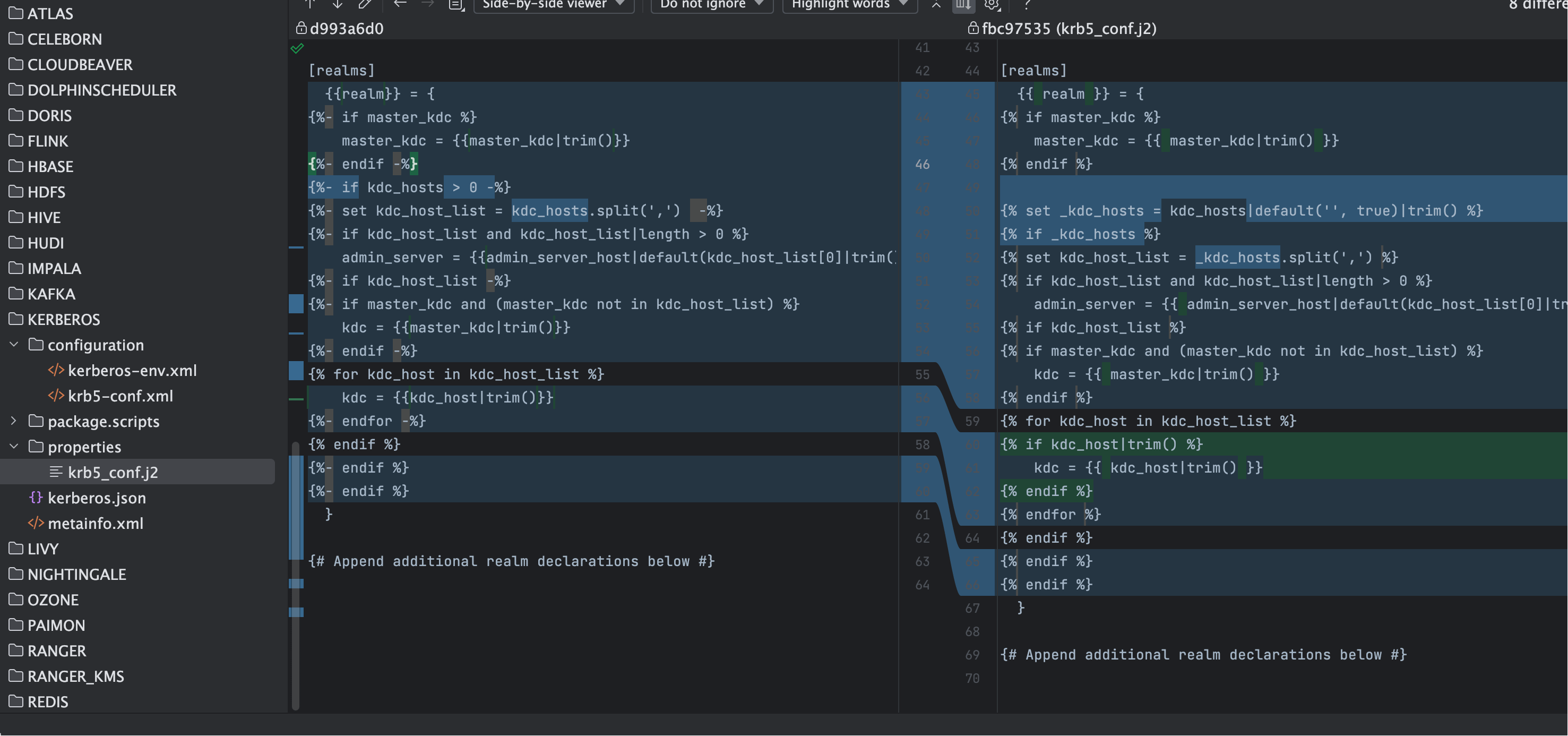Open diff settings gear icon

click(992, 5)
